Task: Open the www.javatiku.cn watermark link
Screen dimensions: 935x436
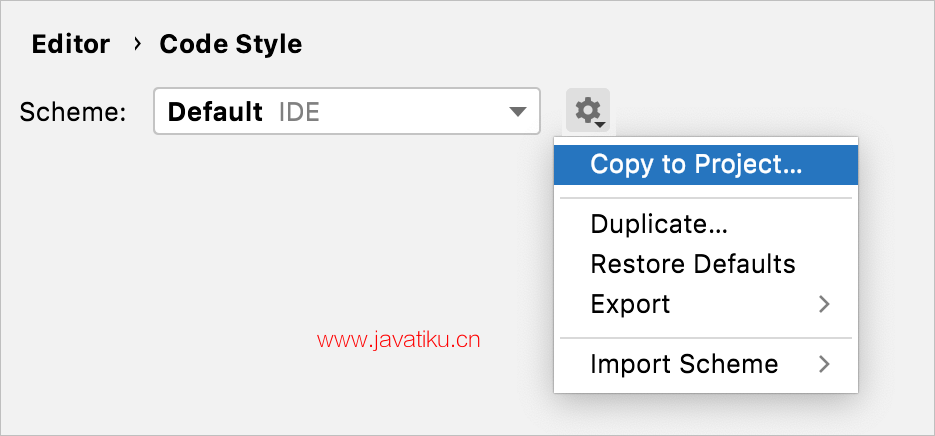Action: 398,341
